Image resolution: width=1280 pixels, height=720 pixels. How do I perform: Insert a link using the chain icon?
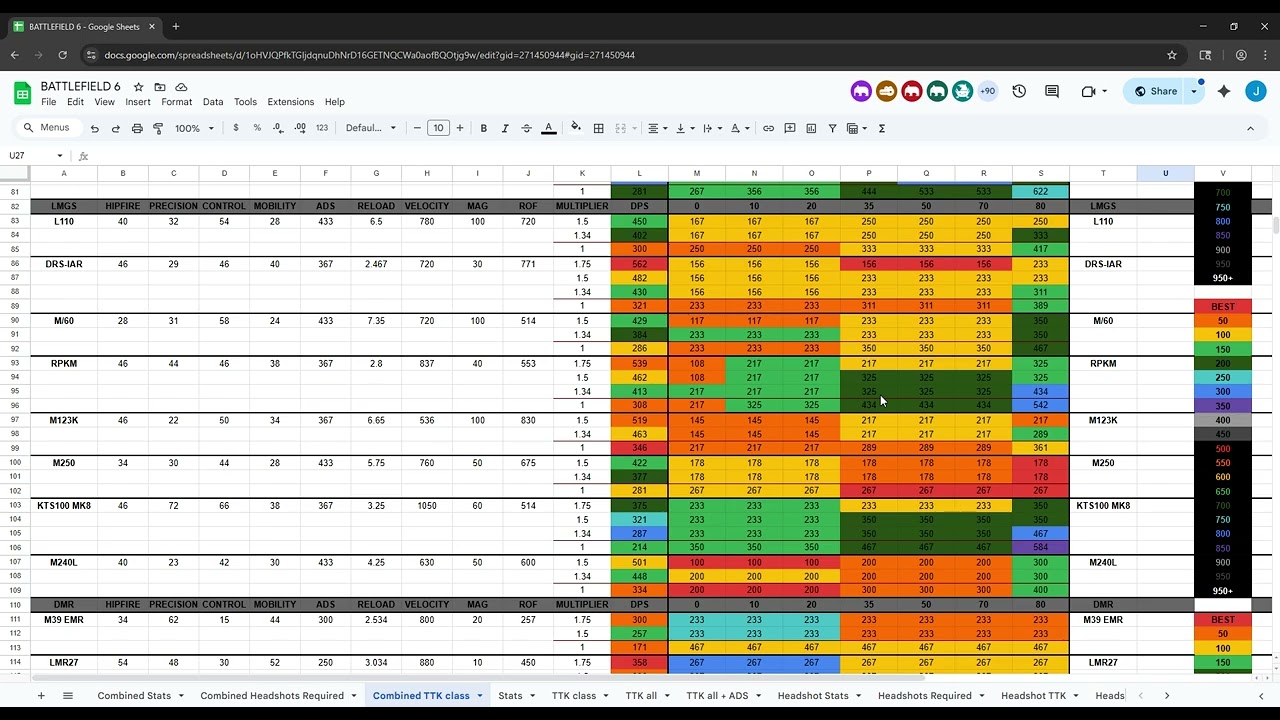pyautogui.click(x=768, y=128)
